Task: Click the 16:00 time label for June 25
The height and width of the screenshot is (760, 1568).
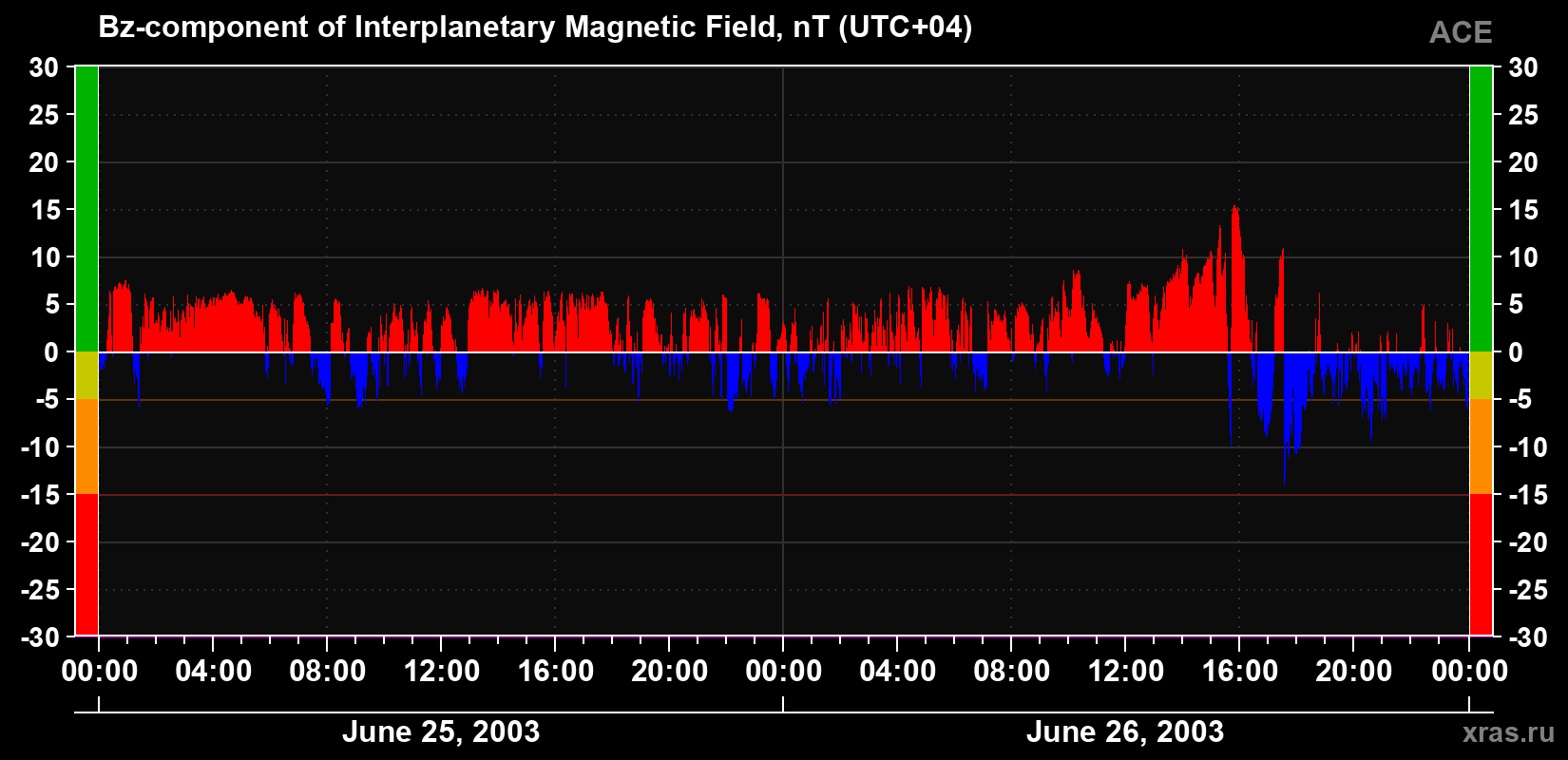Action: pos(555,672)
